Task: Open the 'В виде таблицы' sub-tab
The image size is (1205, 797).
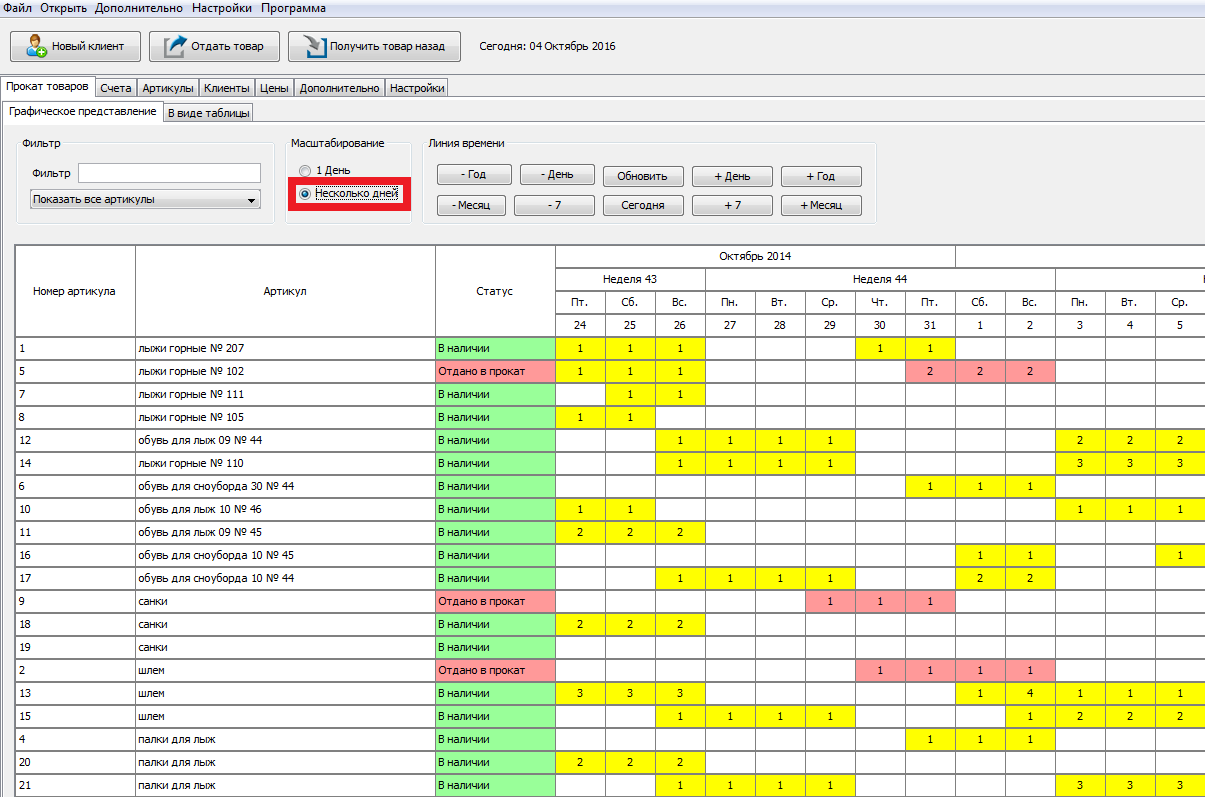Action: click(x=208, y=113)
